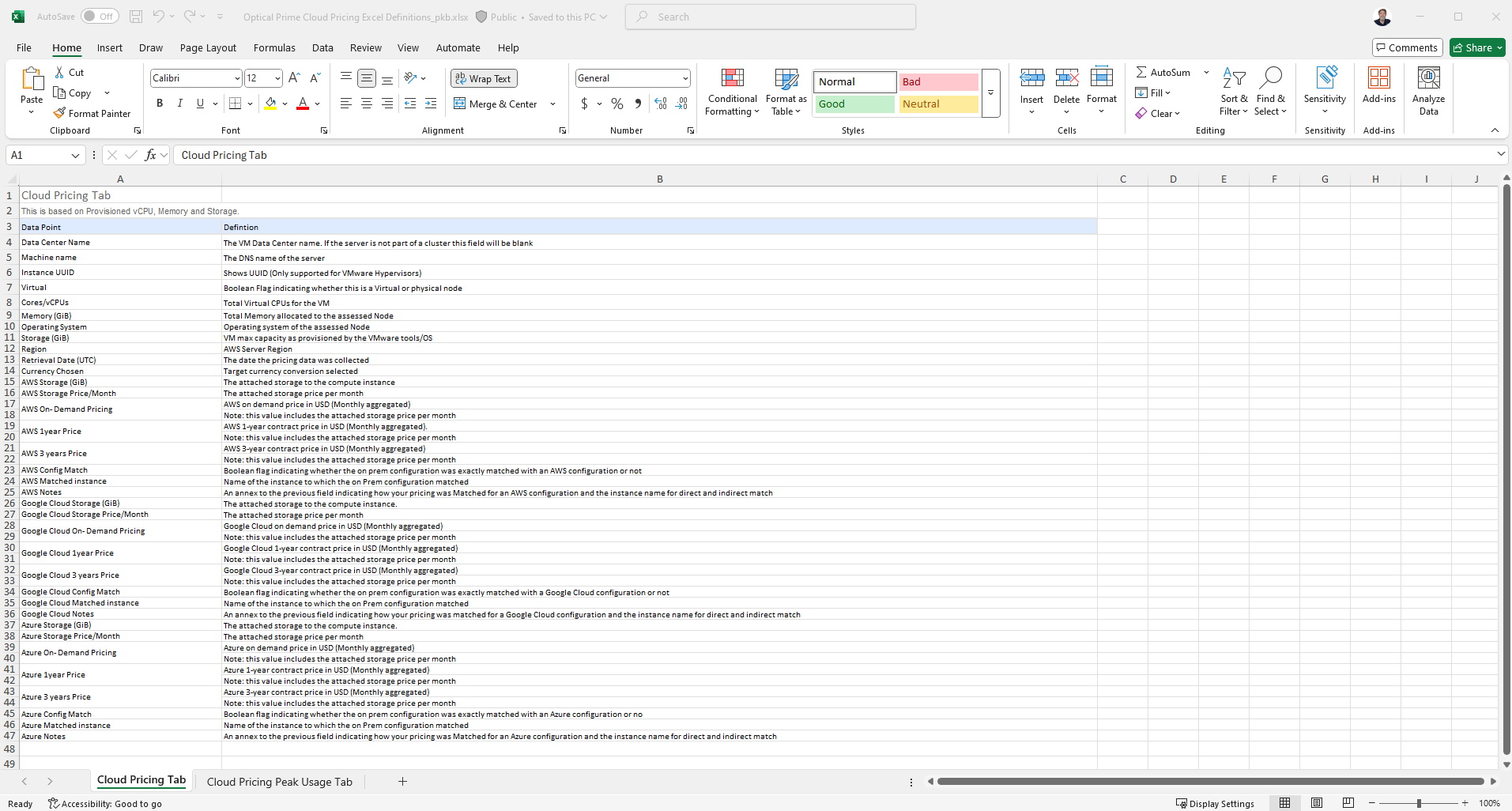Viewport: 1512px width, 811px height.
Task: Expand the General number format dropdown
Action: tap(684, 78)
